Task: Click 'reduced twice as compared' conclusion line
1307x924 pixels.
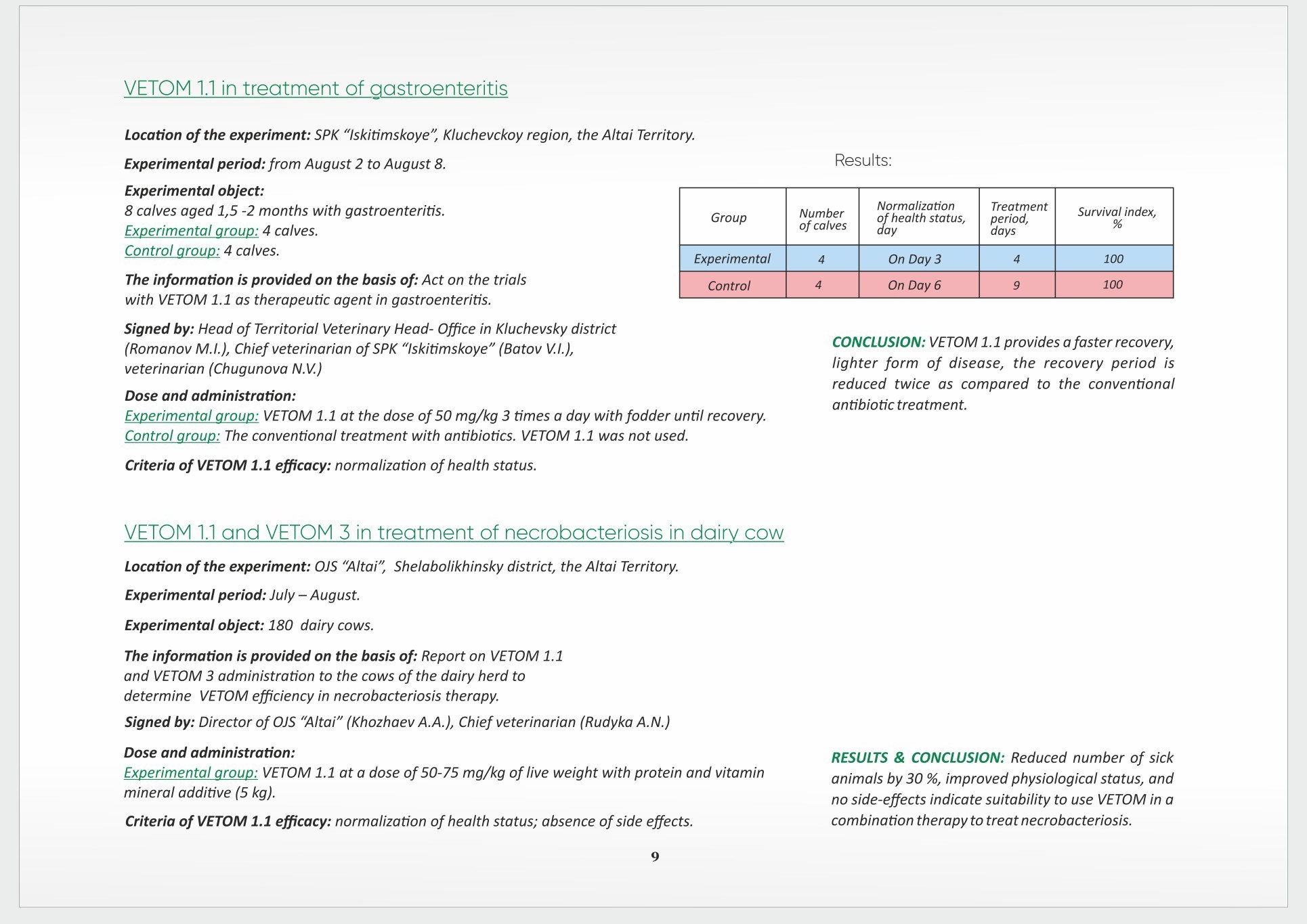Action: click(1003, 384)
